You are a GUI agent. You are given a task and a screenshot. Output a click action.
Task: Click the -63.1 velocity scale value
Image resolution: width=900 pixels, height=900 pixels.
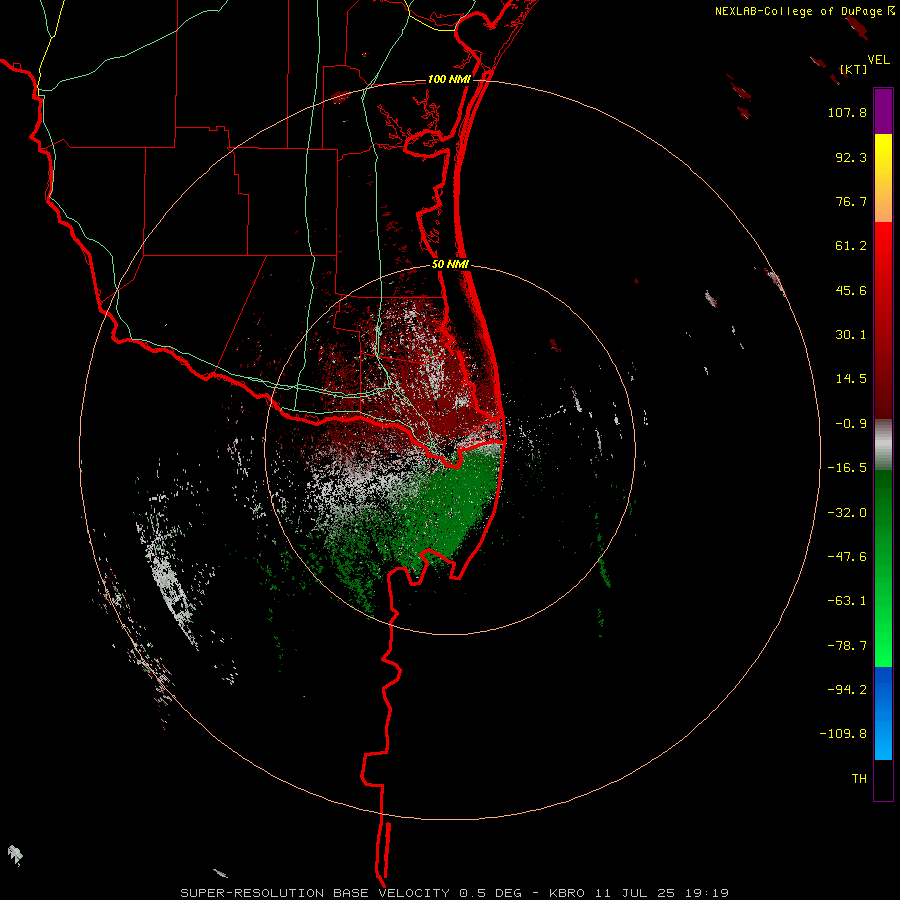click(847, 601)
